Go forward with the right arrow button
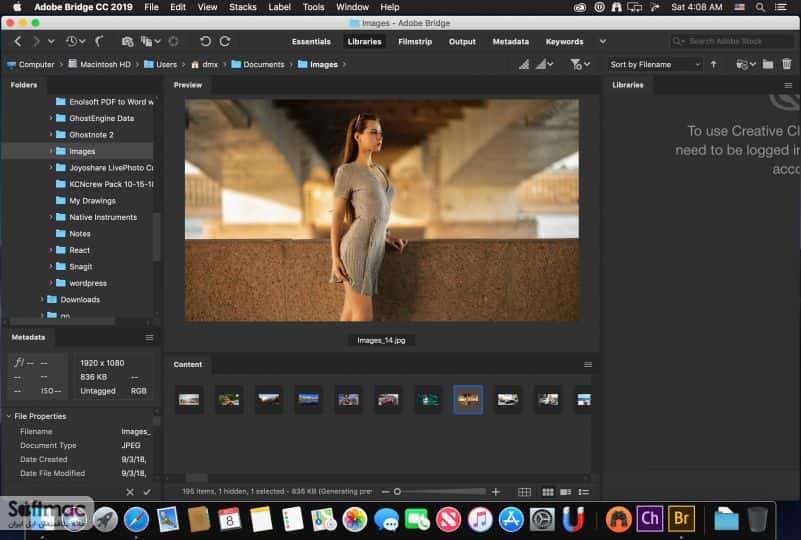Viewport: 801px width, 540px height. [36, 41]
